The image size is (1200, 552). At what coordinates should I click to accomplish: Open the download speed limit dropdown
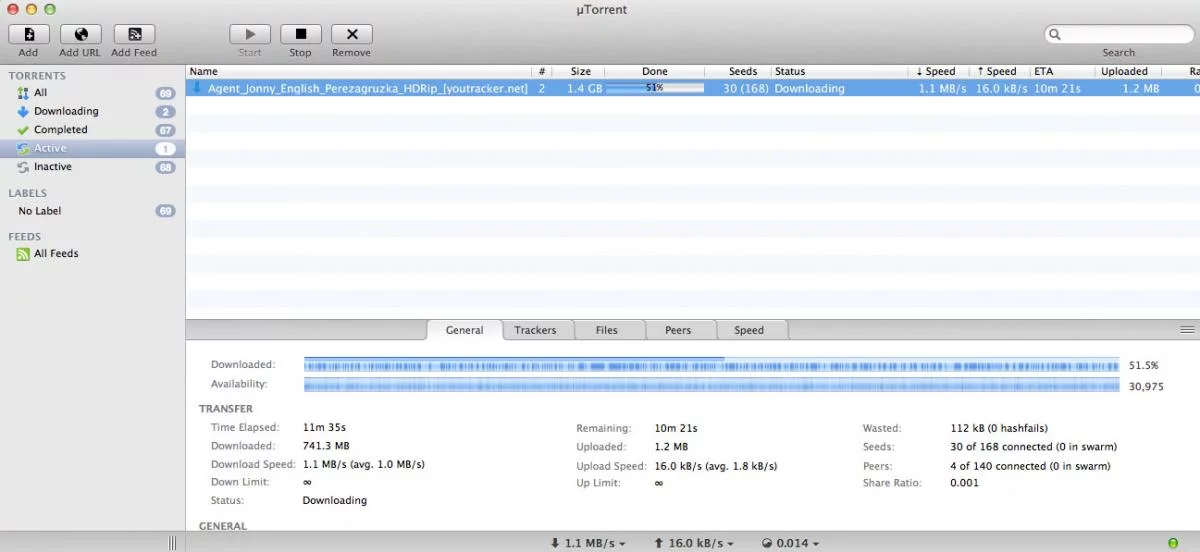pyautogui.click(x=588, y=543)
